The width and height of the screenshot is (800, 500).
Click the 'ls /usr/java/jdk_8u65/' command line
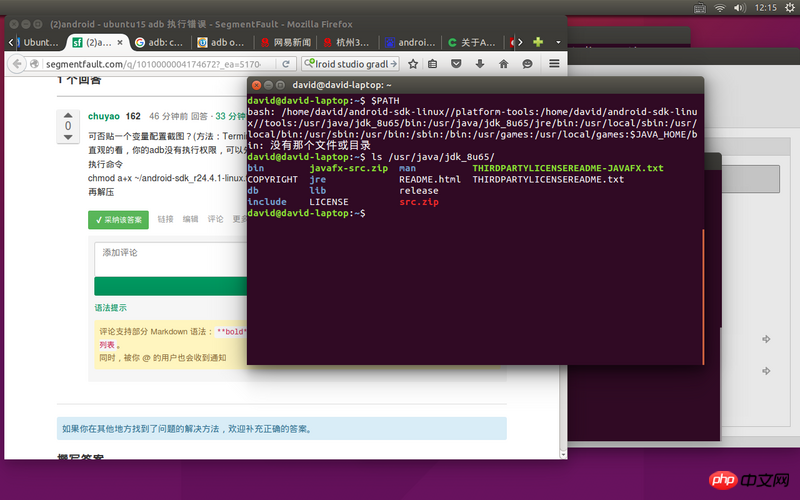click(433, 157)
